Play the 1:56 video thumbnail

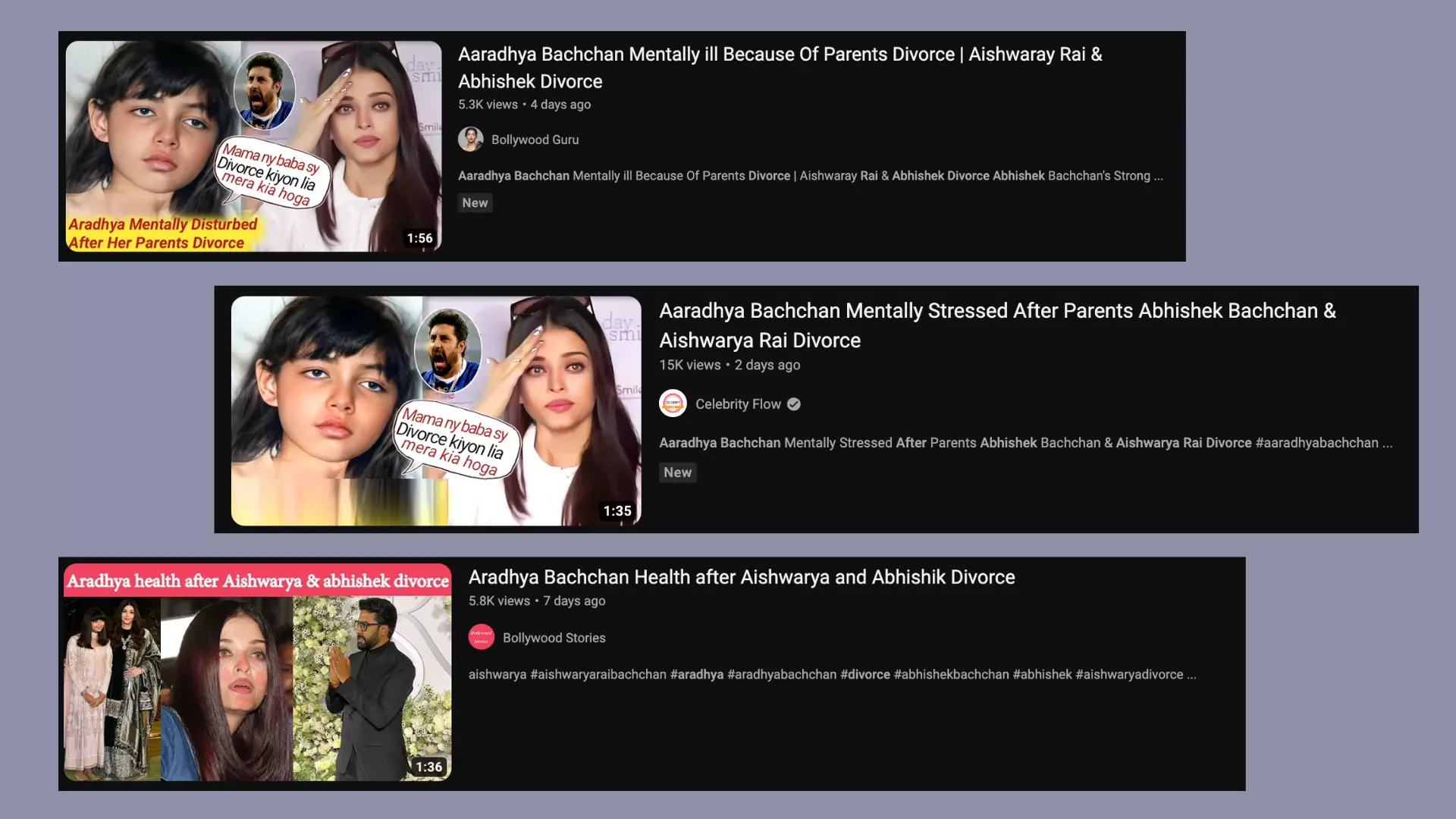[253, 146]
